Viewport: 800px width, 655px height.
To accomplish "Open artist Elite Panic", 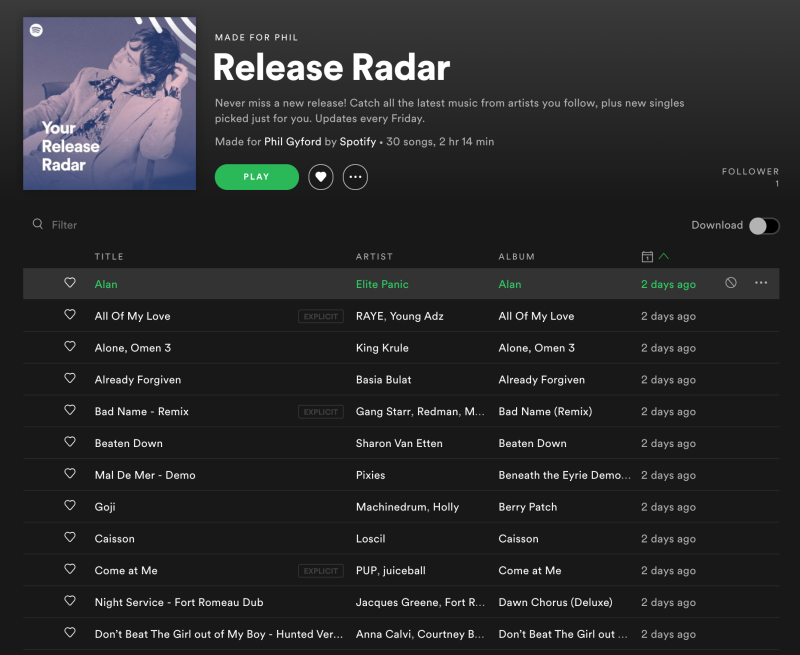I will coord(382,284).
